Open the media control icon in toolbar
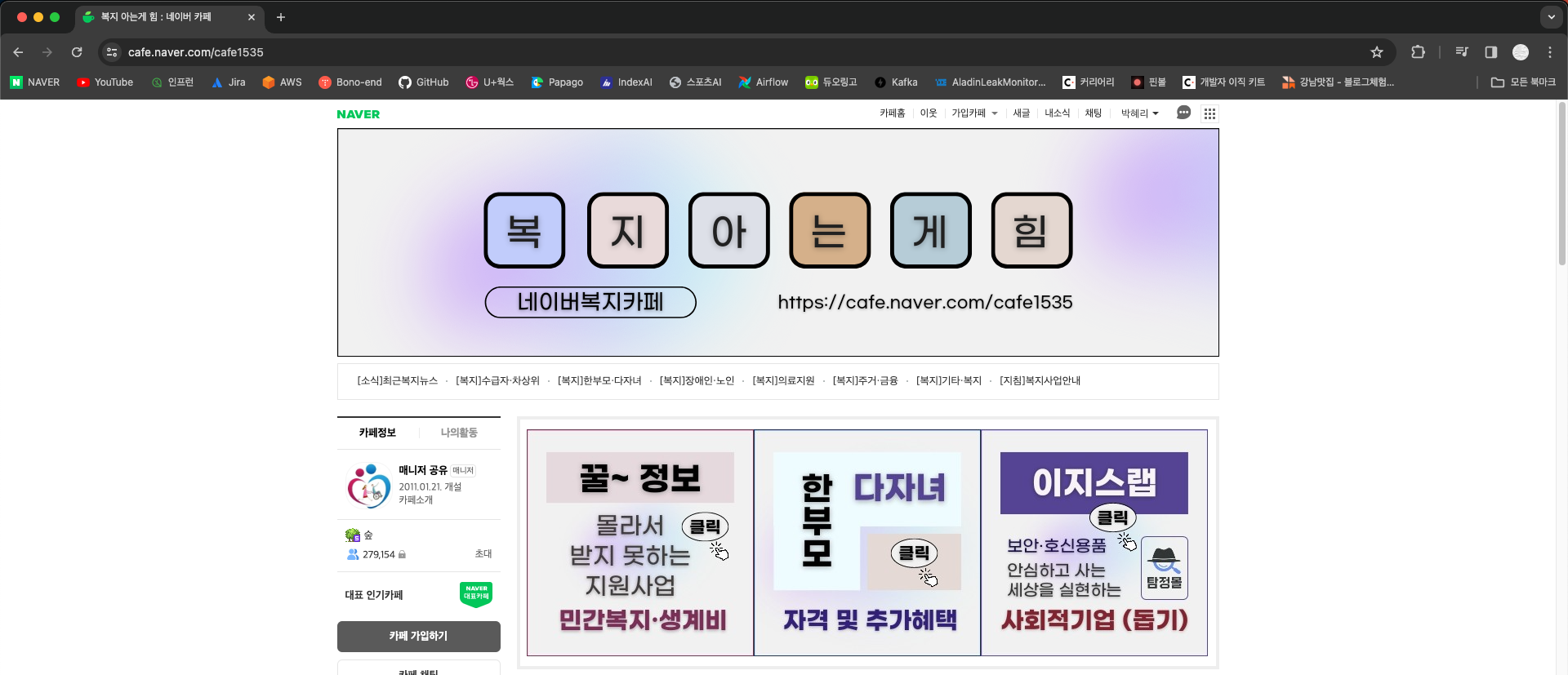Screen dimensions: 1568x675 [1462, 52]
